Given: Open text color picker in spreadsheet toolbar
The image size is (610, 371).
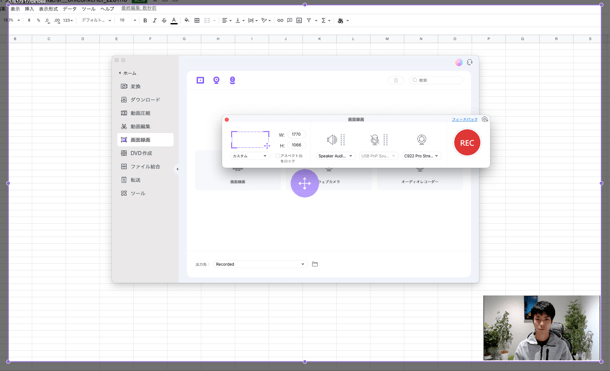Looking at the screenshot, I should 174,21.
